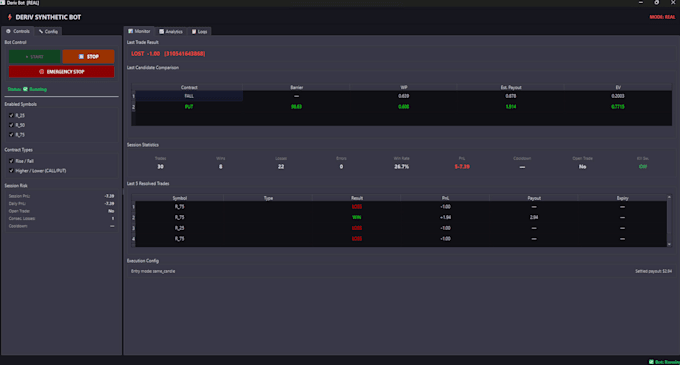Click the Settled payout $2.94 text
The height and width of the screenshot is (365, 680).
653,271
